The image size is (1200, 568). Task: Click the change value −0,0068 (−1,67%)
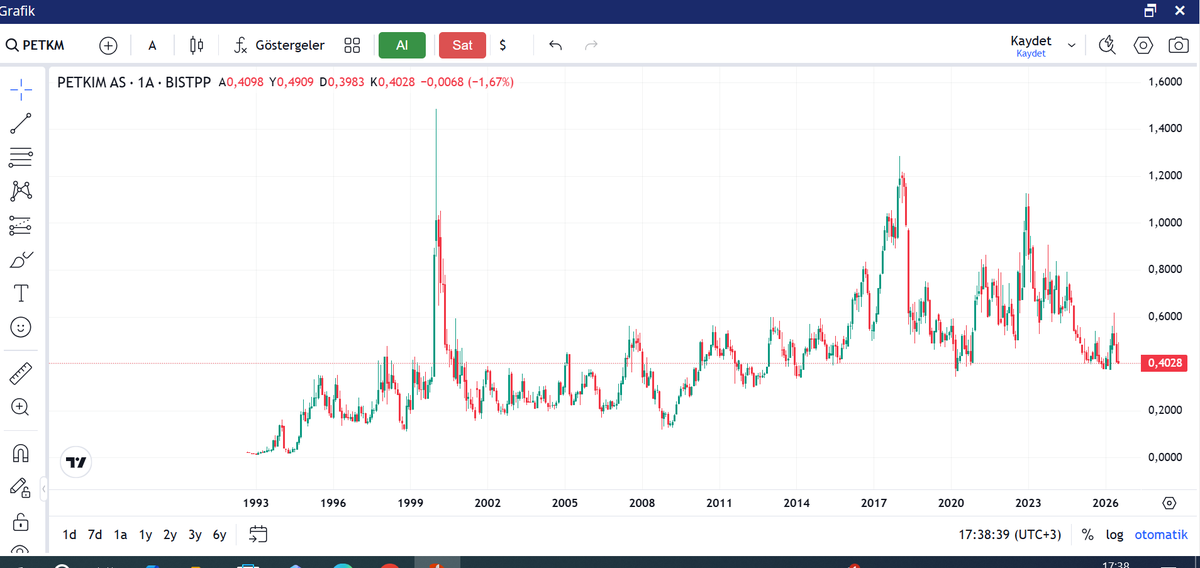(466, 82)
